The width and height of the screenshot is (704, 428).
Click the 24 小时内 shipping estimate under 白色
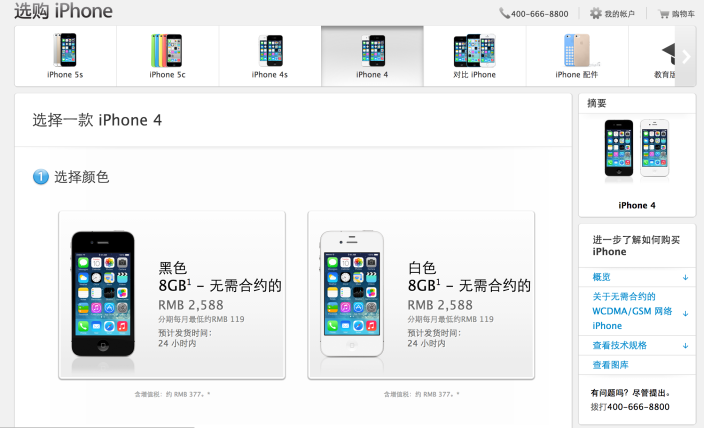[x=426, y=344]
